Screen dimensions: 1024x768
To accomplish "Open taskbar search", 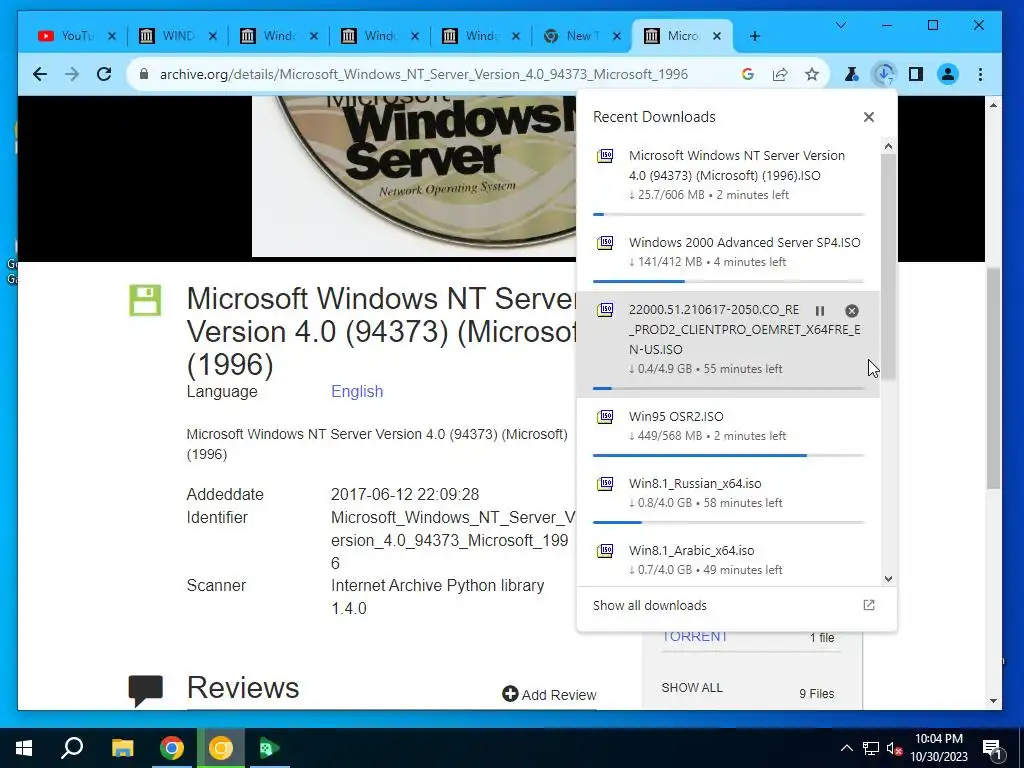I will (x=72, y=748).
